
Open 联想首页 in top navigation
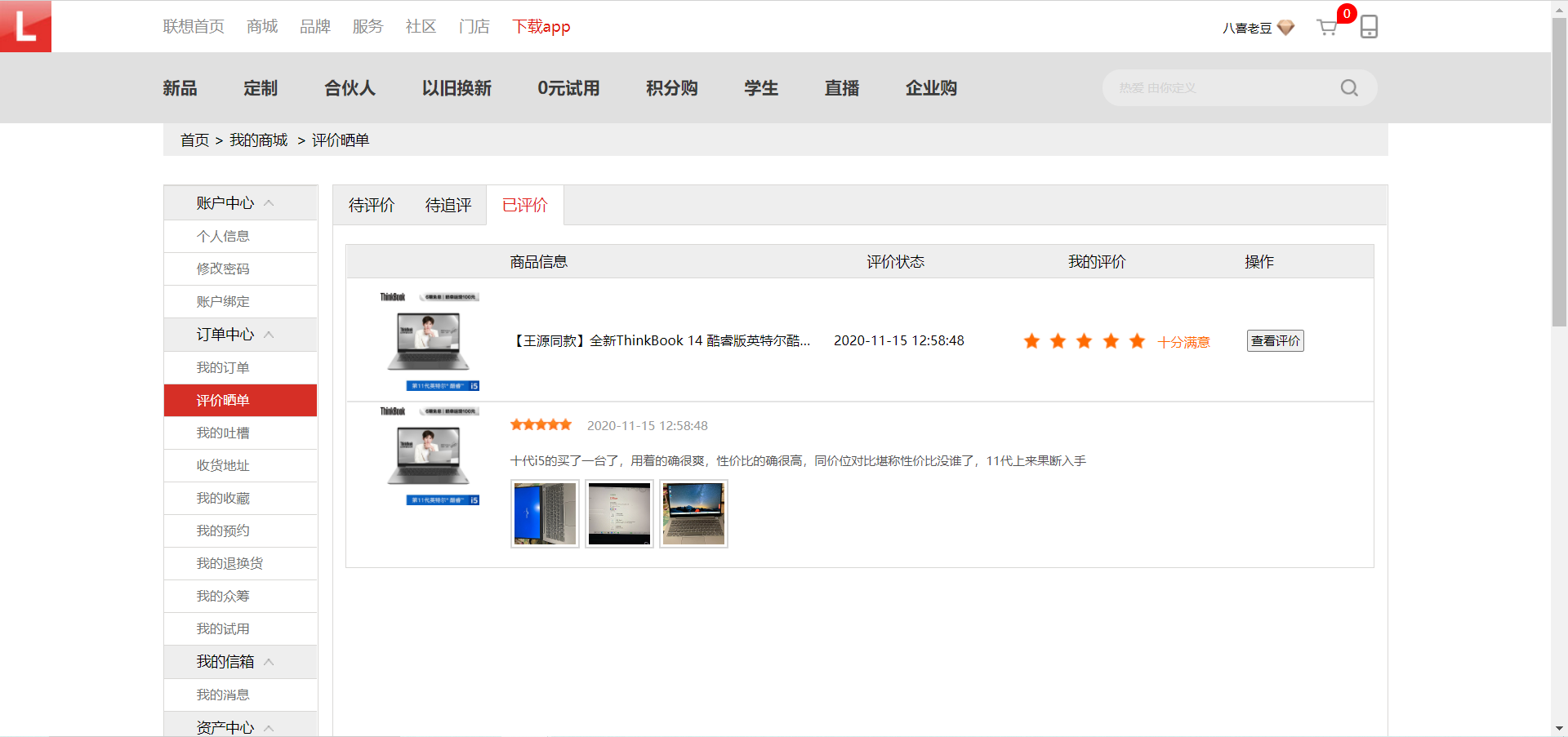pos(194,27)
